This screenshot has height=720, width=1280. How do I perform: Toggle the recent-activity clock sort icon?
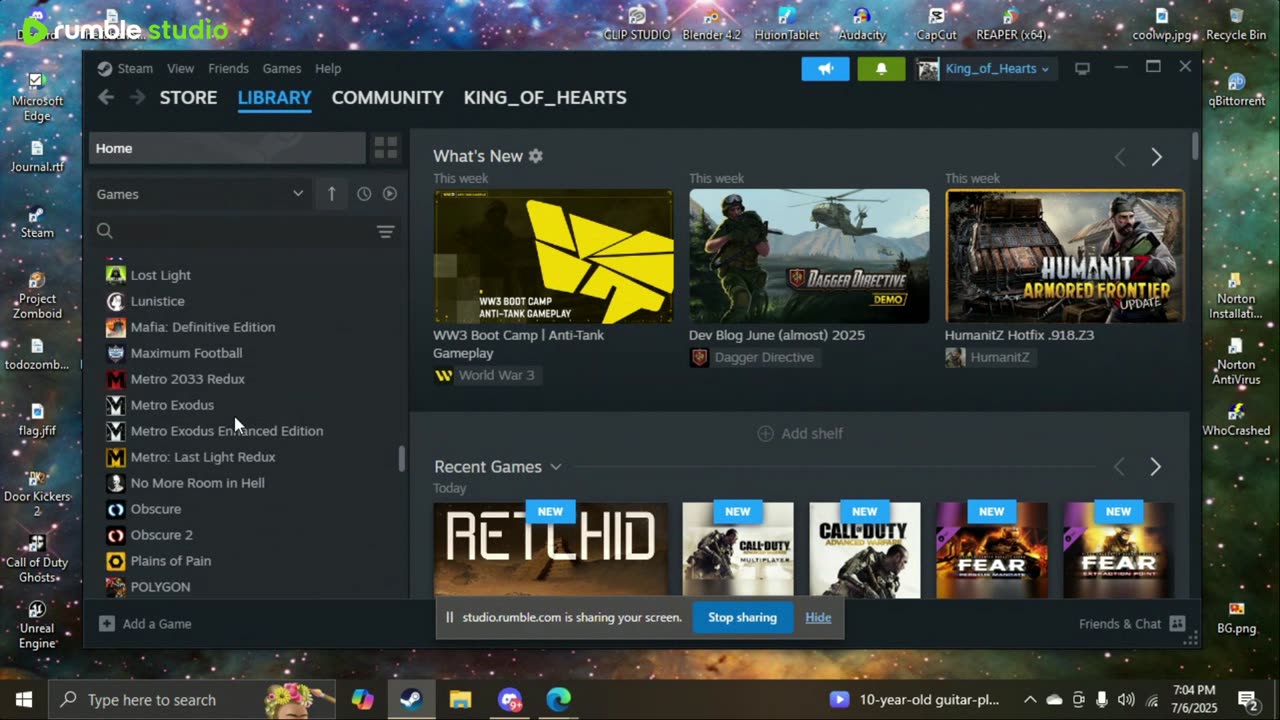click(364, 194)
